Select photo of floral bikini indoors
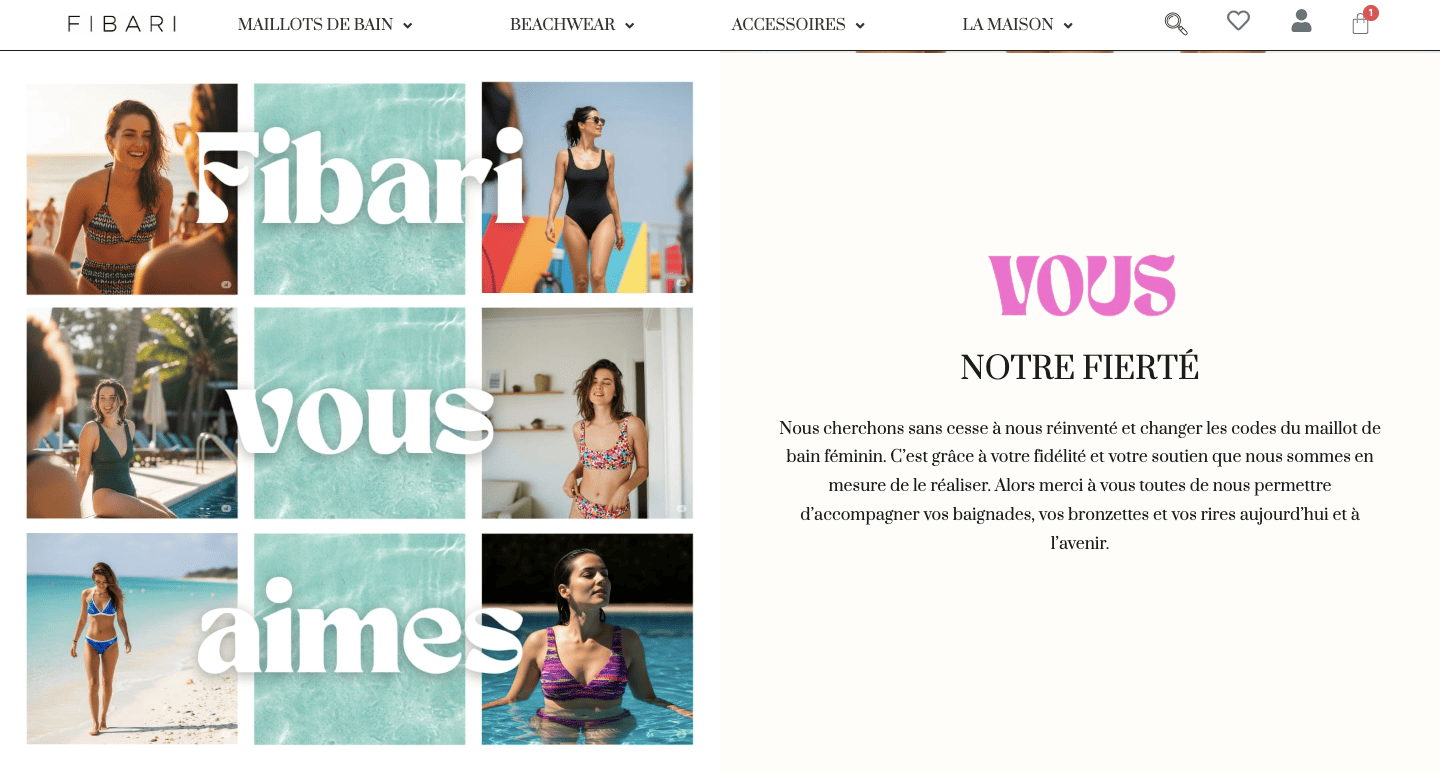Image resolution: width=1440 pixels, height=780 pixels. tap(587, 413)
